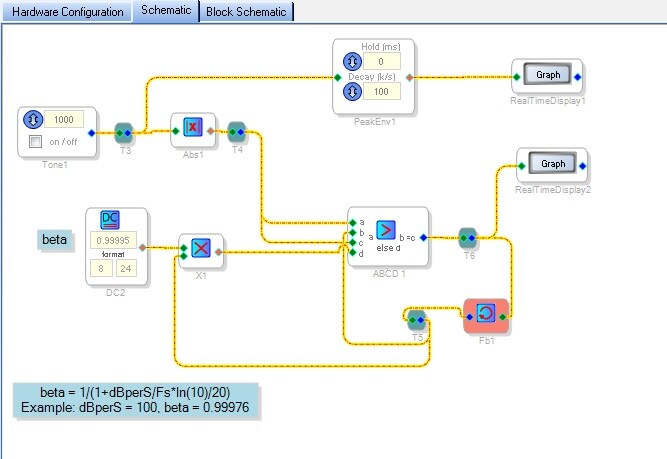
Task: Open the RealTimeDisplay1 Graph button
Action: (548, 74)
